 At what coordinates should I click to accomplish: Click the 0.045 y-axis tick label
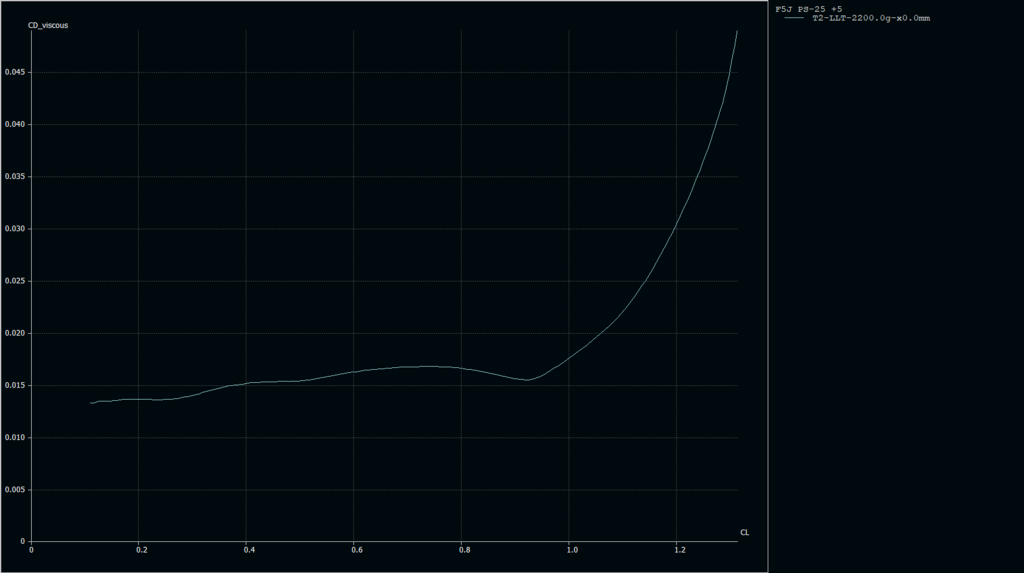coord(16,72)
